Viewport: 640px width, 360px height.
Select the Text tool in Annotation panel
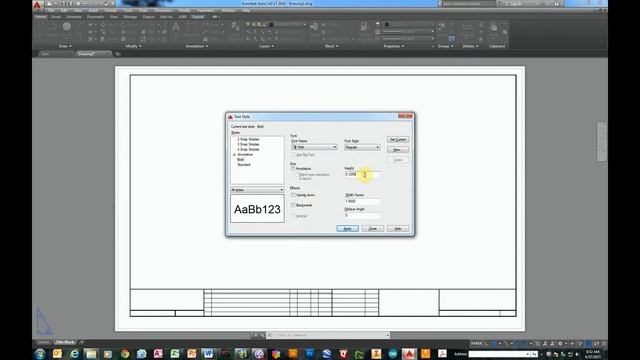click(176, 28)
